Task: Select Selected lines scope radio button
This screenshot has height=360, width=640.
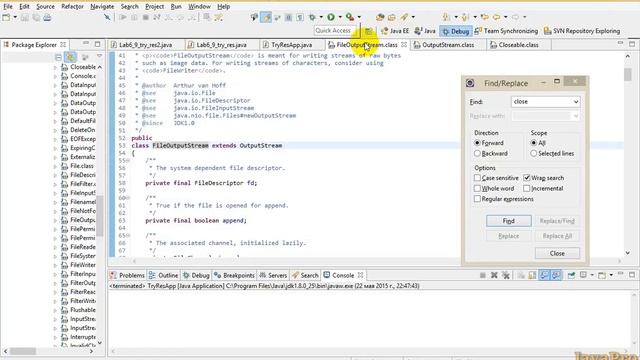Action: click(x=533, y=153)
